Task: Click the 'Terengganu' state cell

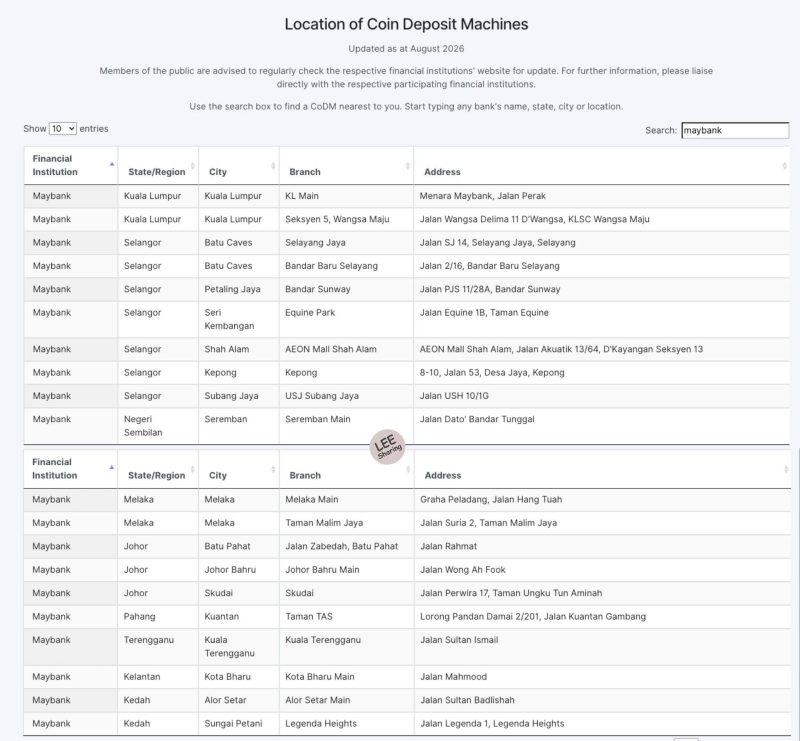Action: tap(158, 647)
